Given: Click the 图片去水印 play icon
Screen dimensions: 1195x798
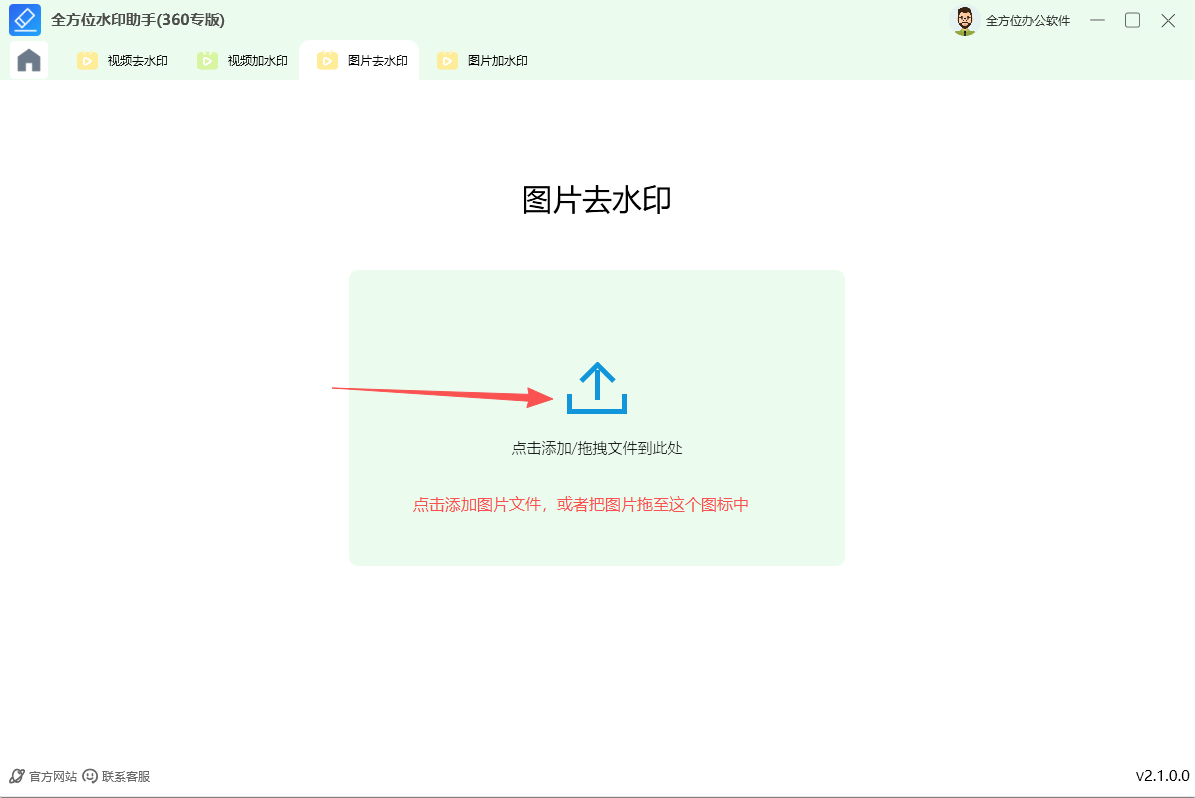Looking at the screenshot, I should coord(327,60).
